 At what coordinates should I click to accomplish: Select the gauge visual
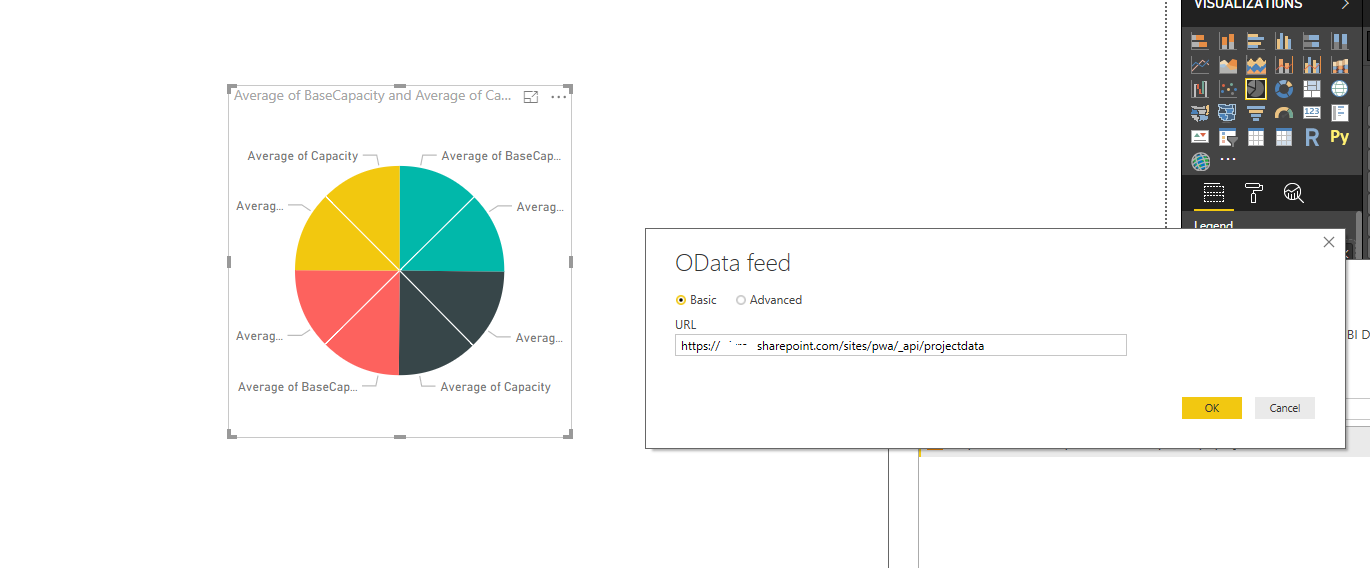click(1284, 113)
